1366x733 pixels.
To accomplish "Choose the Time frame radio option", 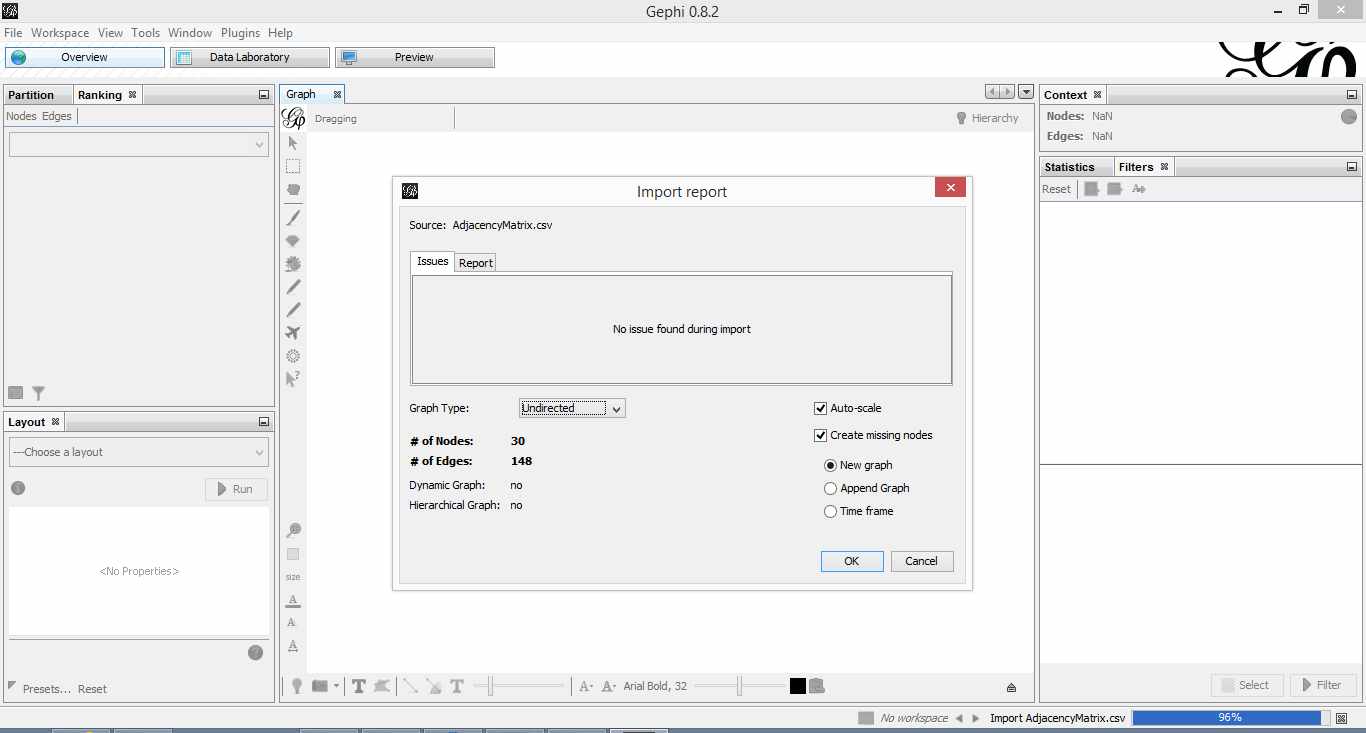I will pyautogui.click(x=830, y=511).
